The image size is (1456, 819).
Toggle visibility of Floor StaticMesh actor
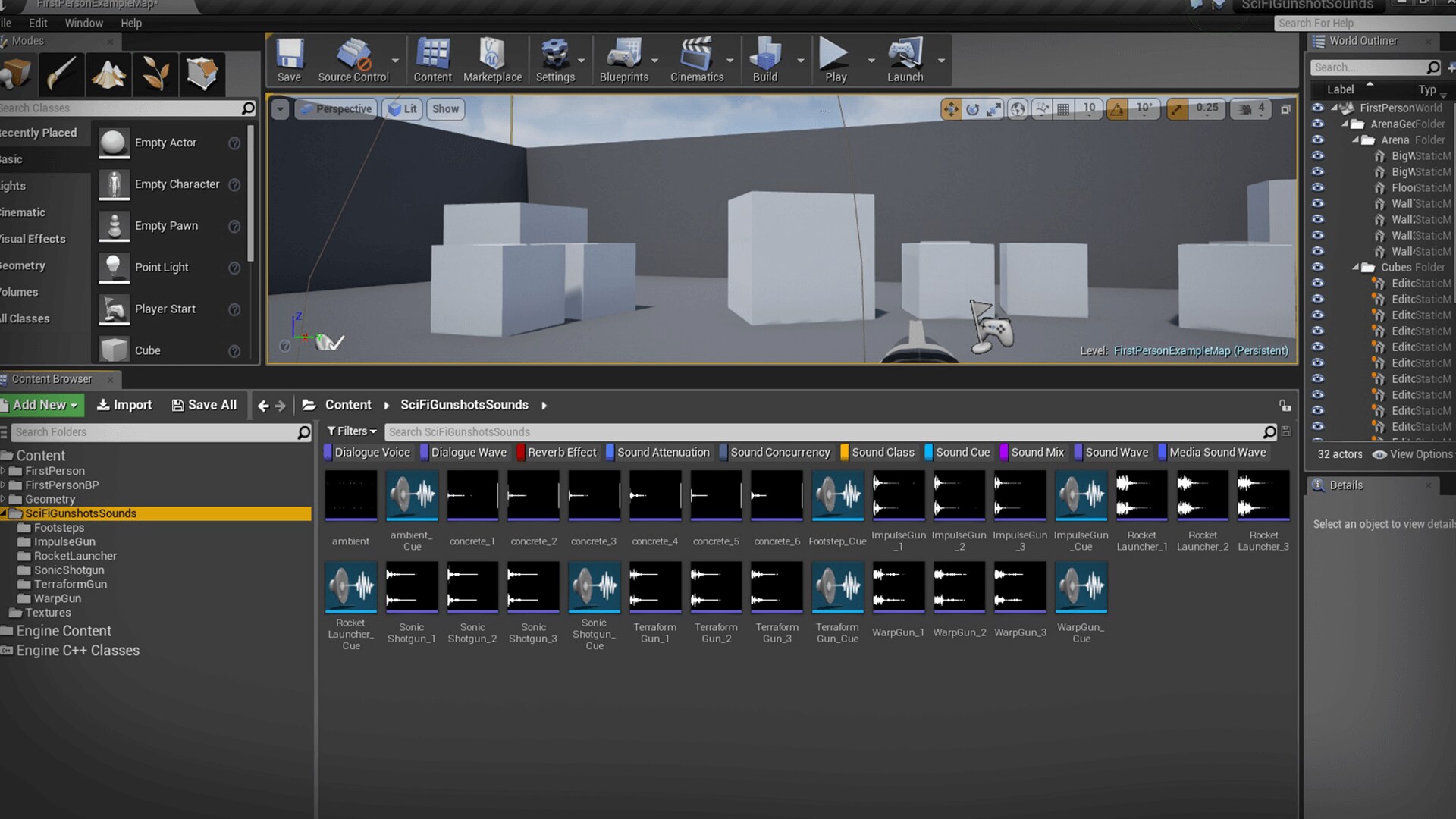[1318, 187]
